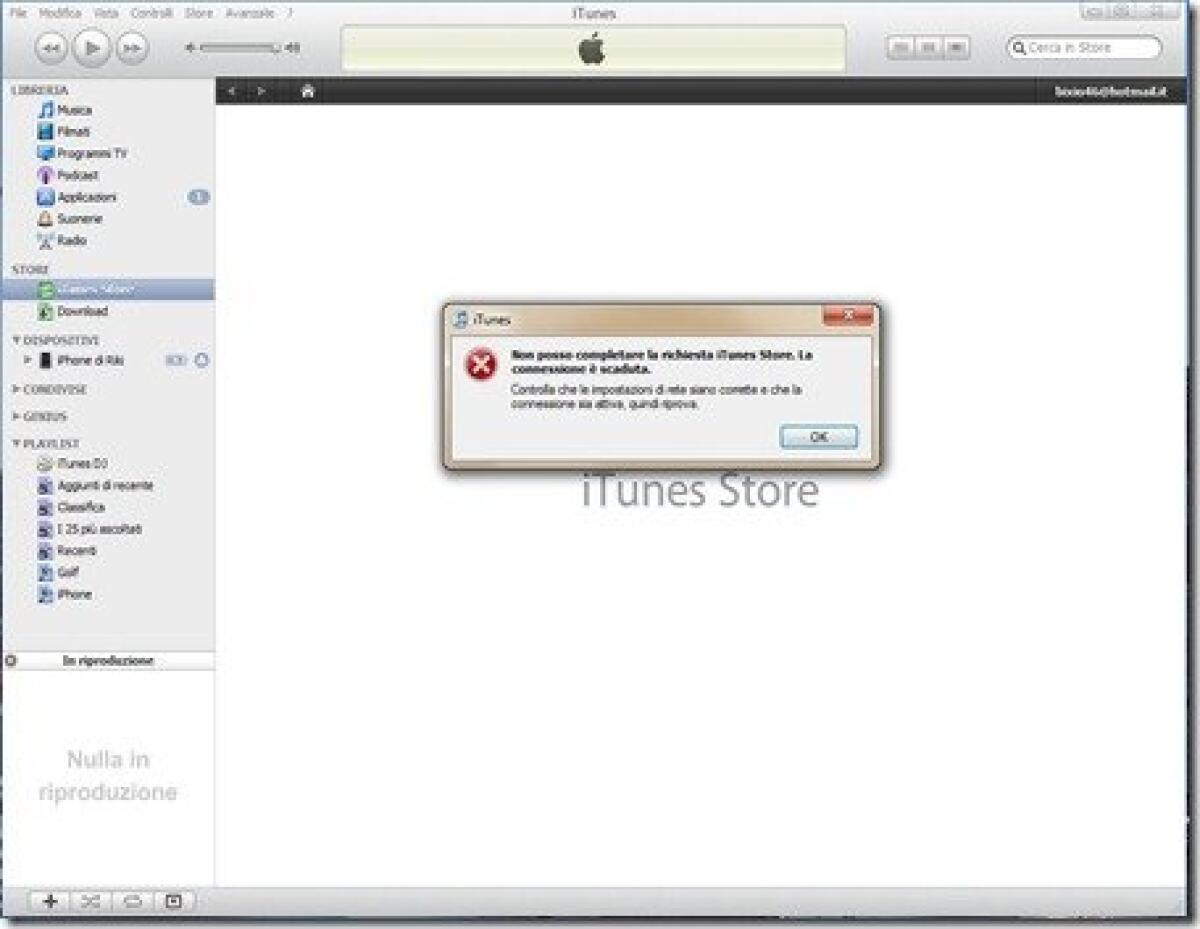1200x929 pixels.
Task: Create a new playlist with the plus button
Action: [50, 901]
